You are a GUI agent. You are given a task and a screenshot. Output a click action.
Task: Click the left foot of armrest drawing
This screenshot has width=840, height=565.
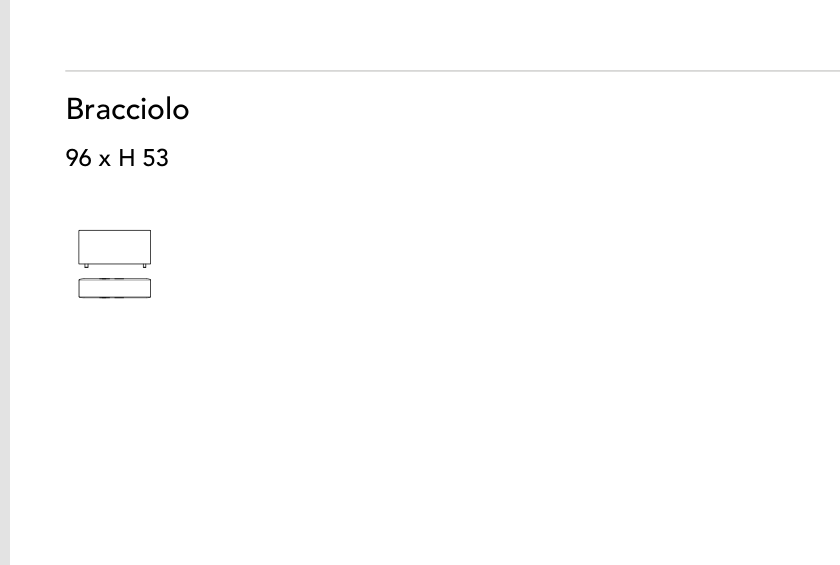pos(86,266)
